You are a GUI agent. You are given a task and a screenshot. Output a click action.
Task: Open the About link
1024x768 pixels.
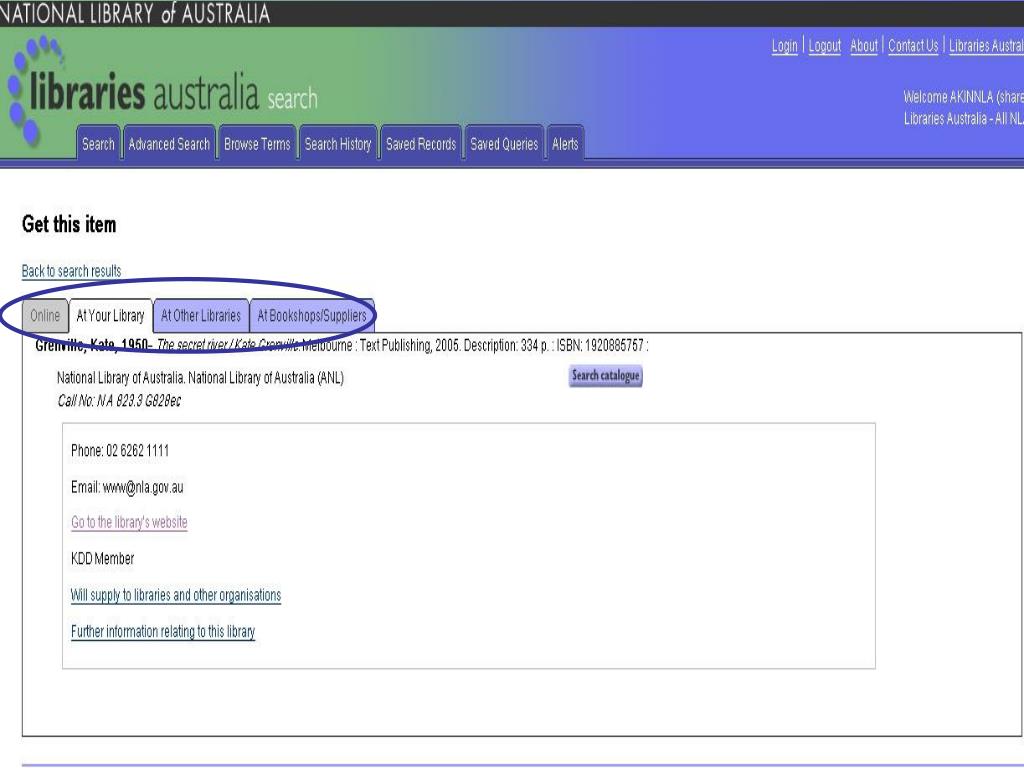pyautogui.click(x=863, y=46)
